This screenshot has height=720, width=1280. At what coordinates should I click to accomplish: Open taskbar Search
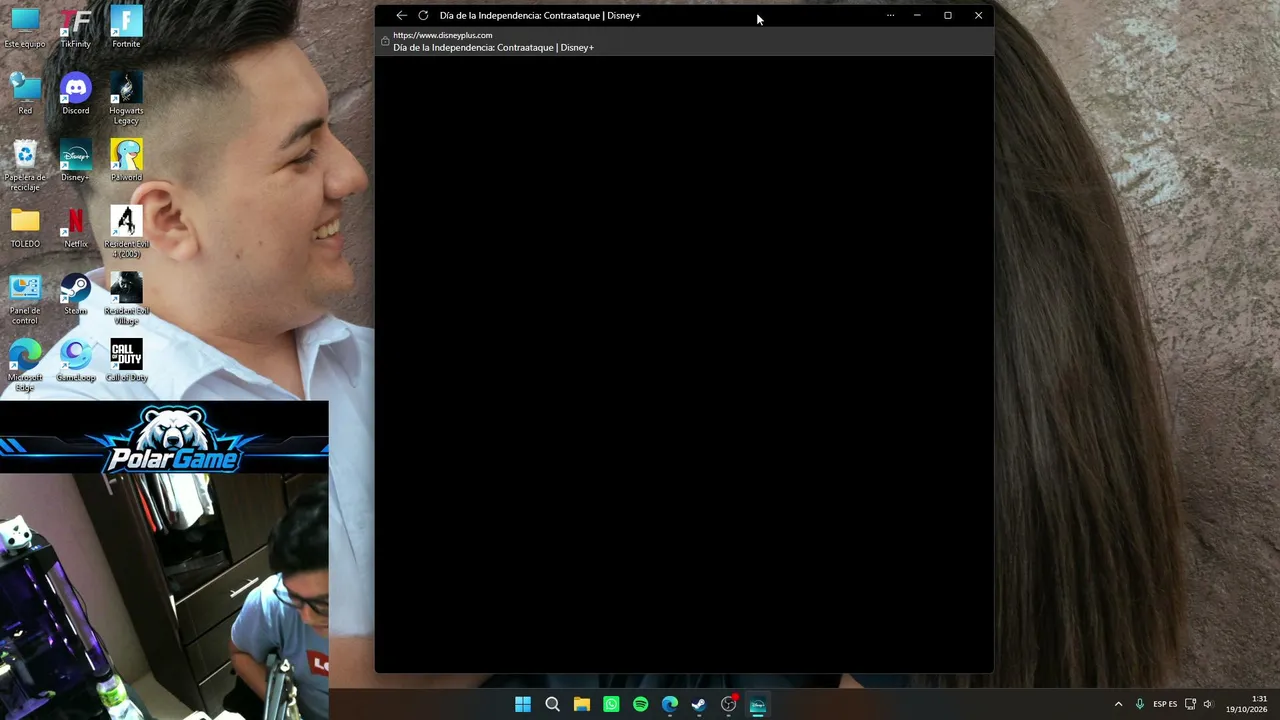[552, 705]
